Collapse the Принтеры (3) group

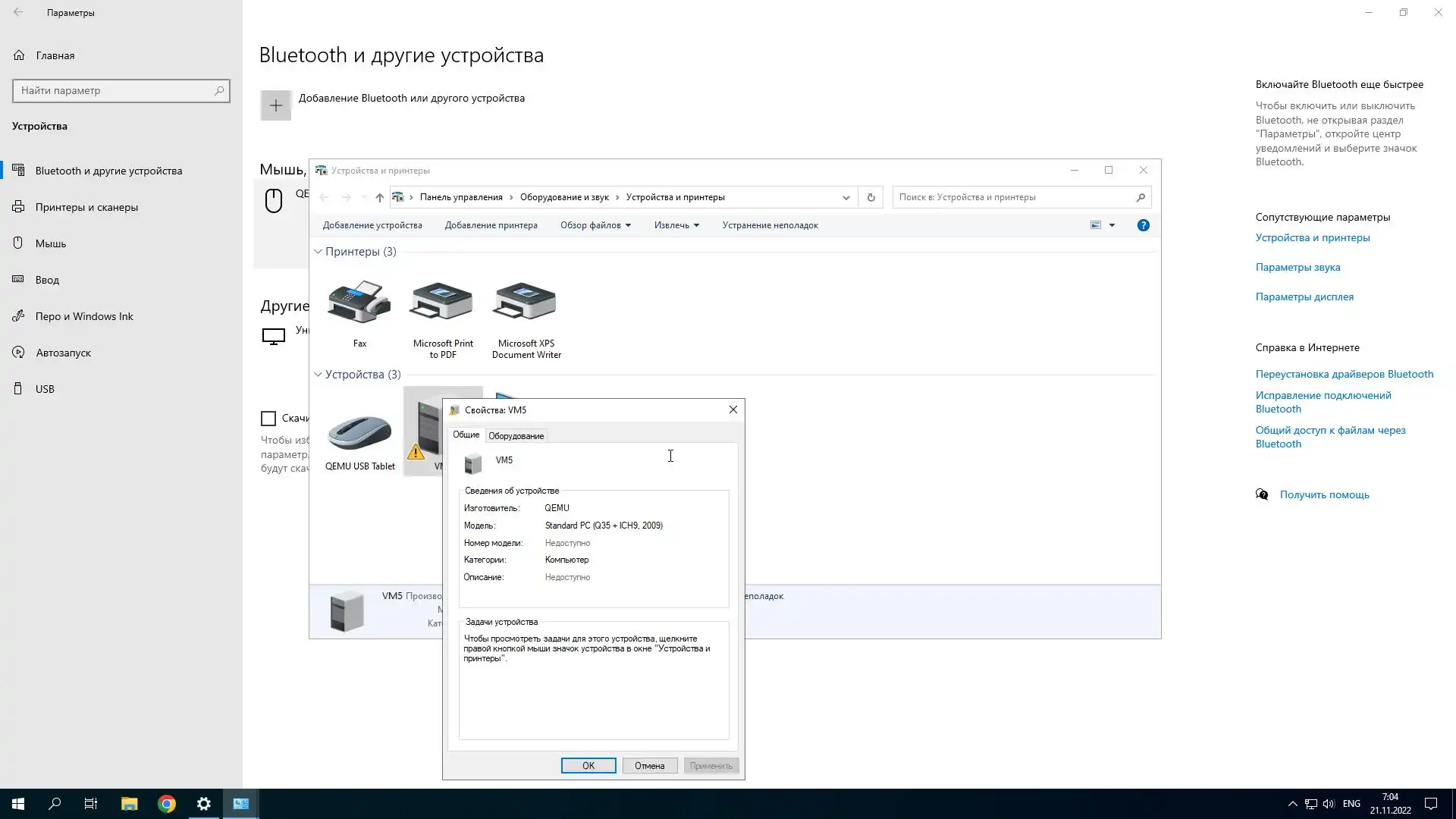pos(318,252)
